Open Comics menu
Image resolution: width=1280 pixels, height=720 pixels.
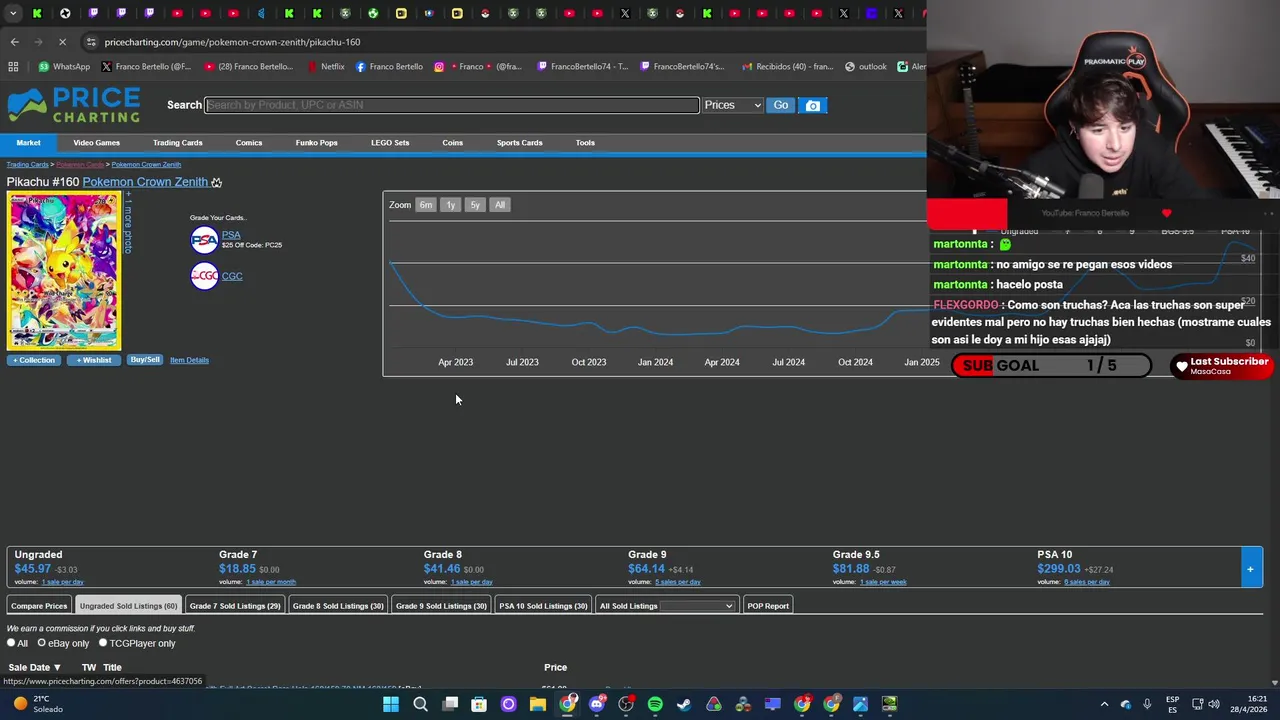pos(249,143)
